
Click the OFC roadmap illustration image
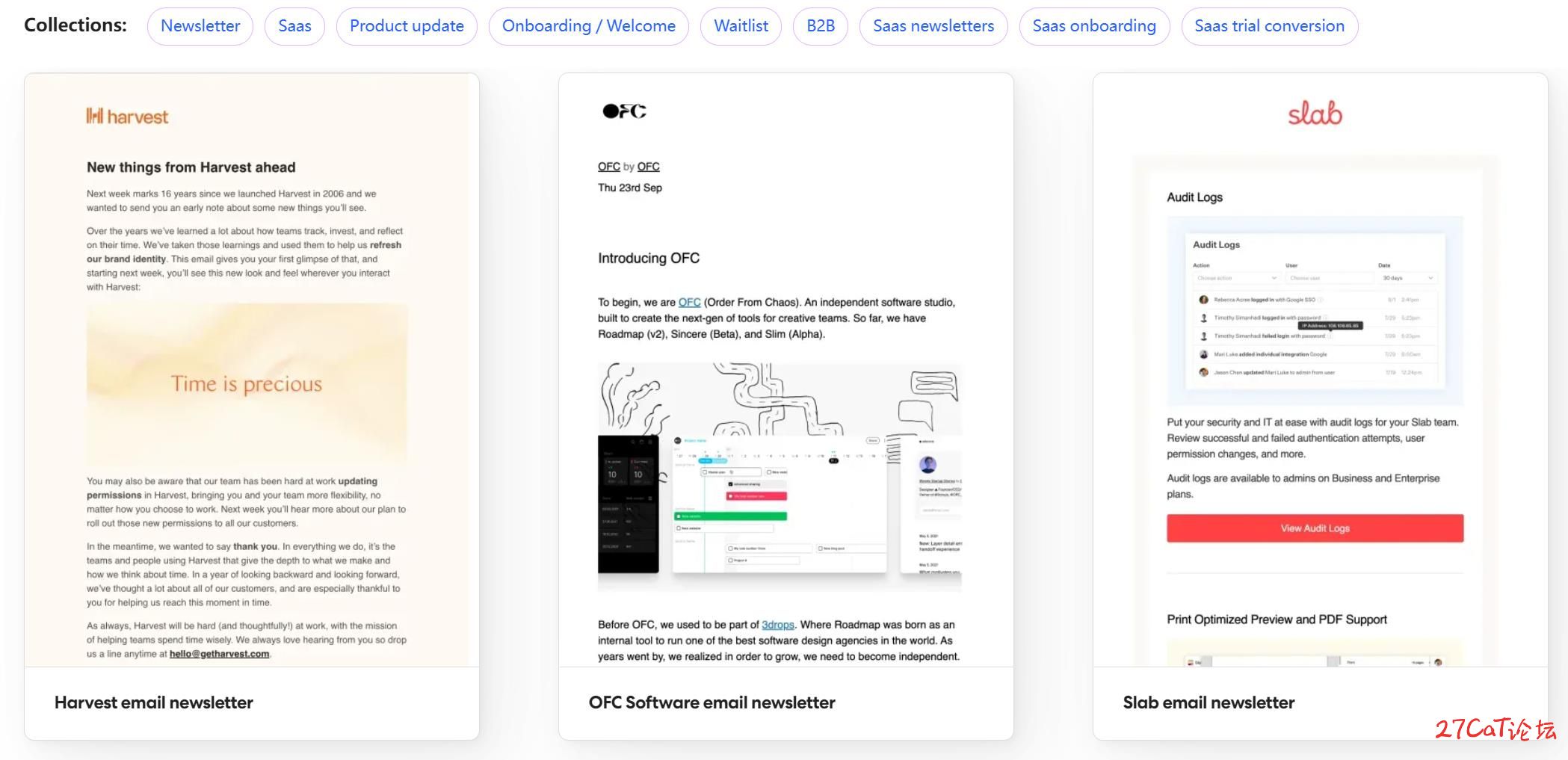[780, 478]
